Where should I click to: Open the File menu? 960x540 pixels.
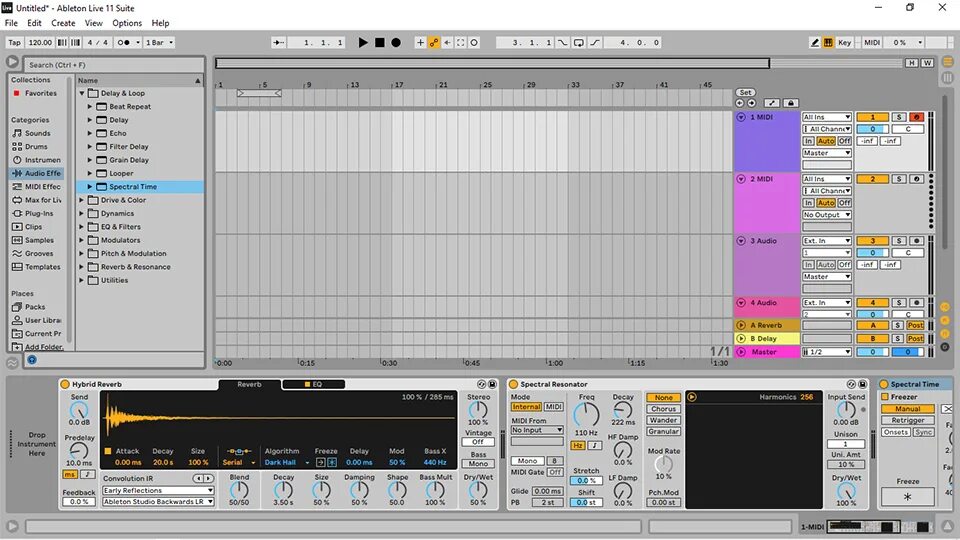(x=11, y=23)
